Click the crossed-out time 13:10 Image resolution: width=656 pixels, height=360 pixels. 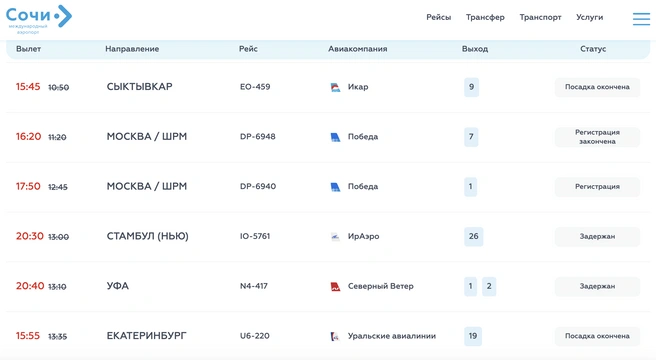click(x=57, y=287)
